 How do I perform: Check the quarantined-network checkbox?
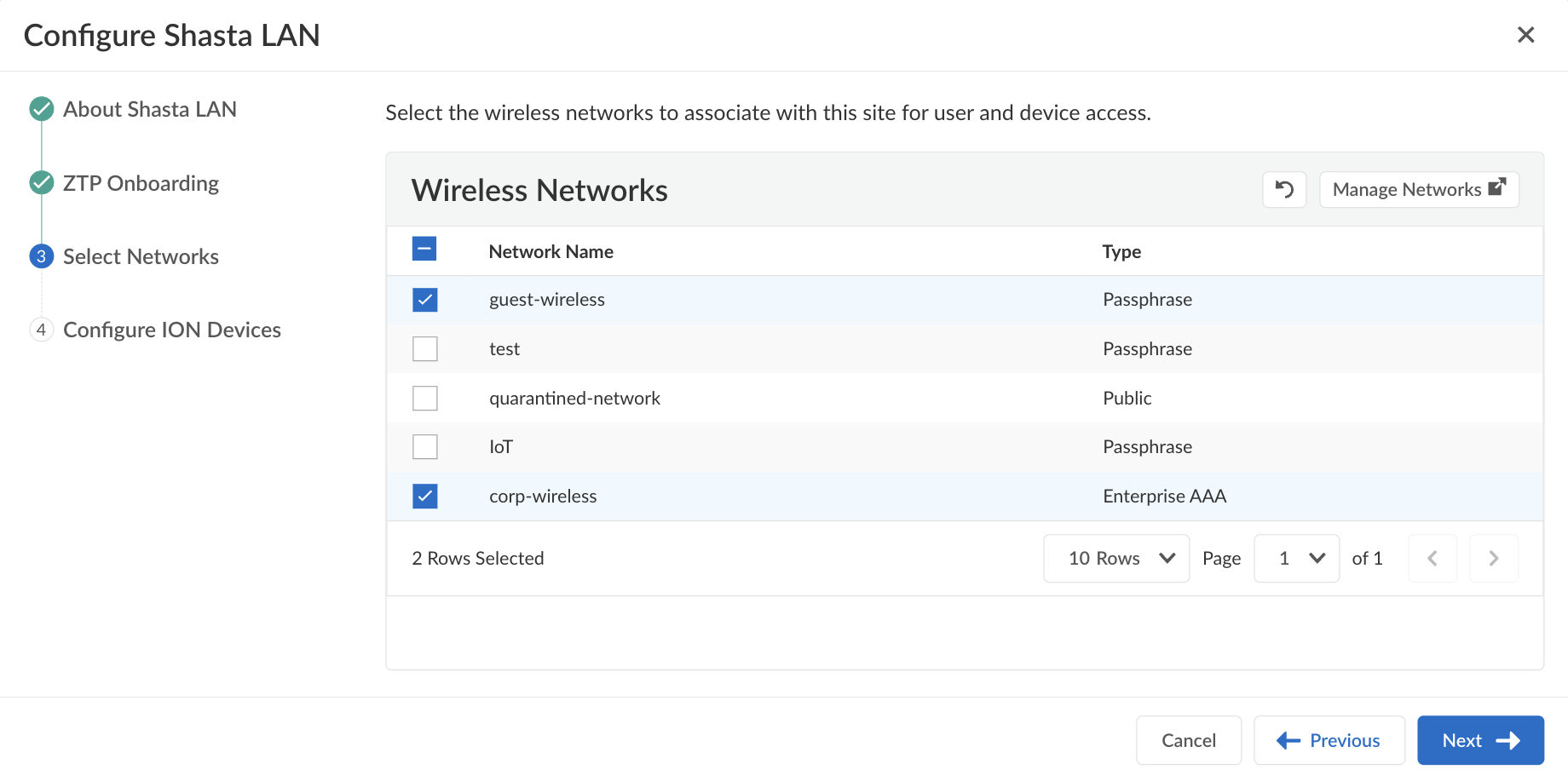point(425,398)
